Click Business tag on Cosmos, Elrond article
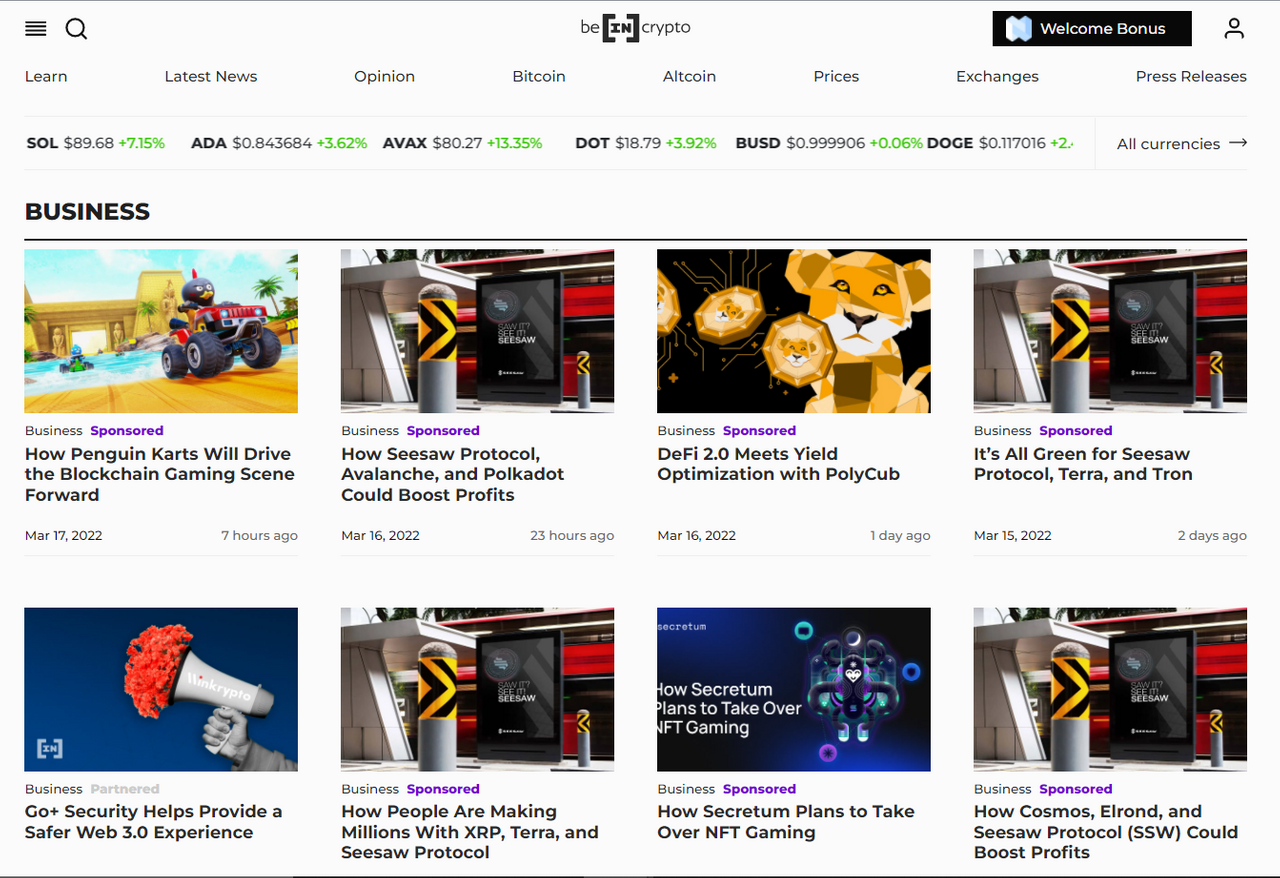 click(1002, 789)
